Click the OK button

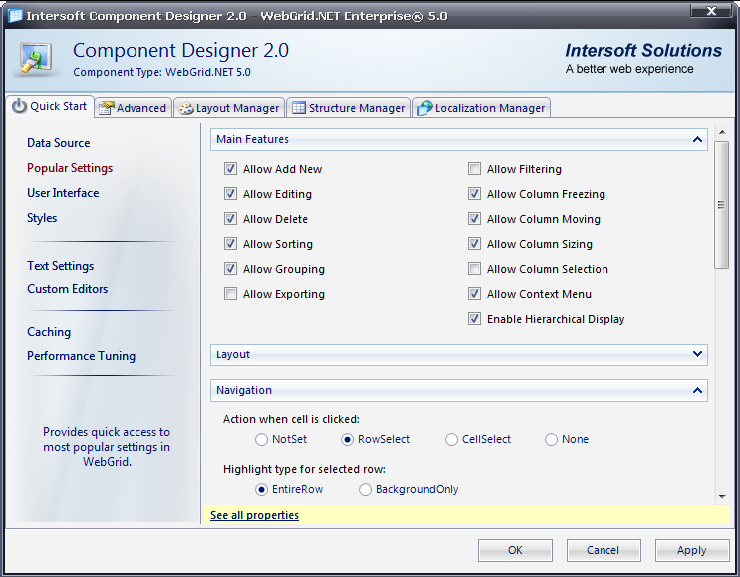click(515, 550)
